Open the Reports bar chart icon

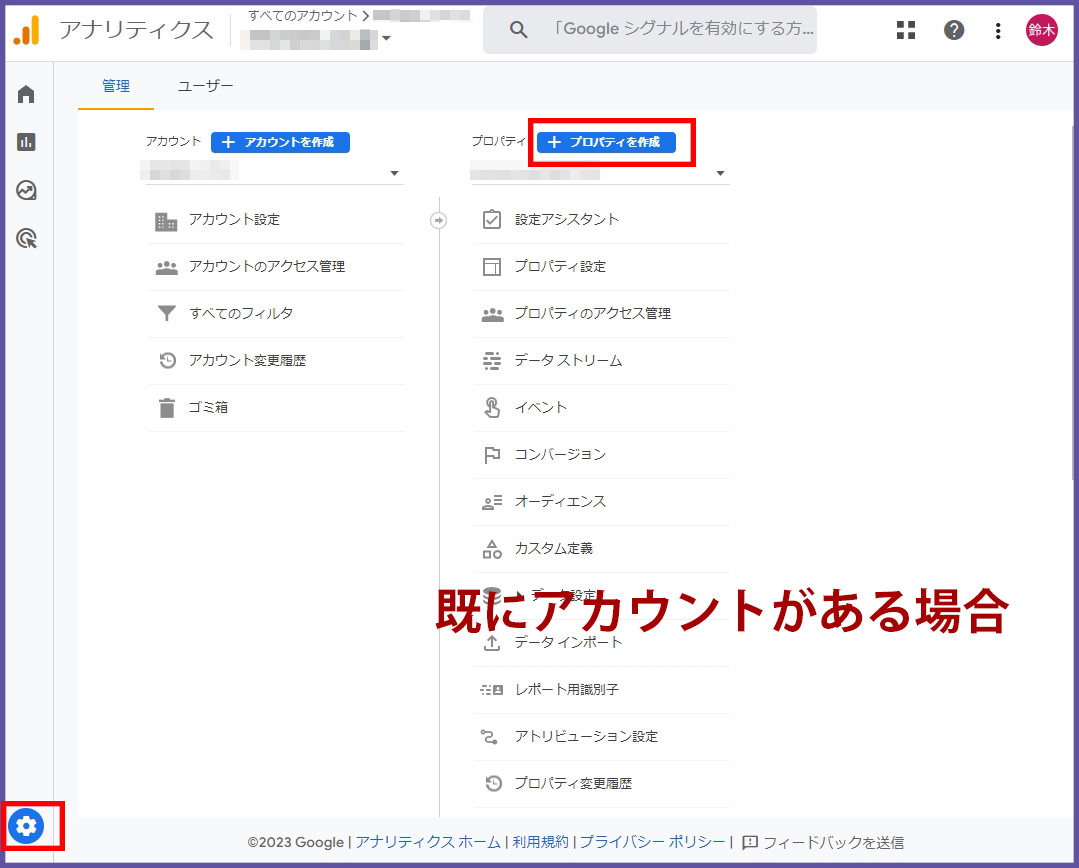(26, 142)
